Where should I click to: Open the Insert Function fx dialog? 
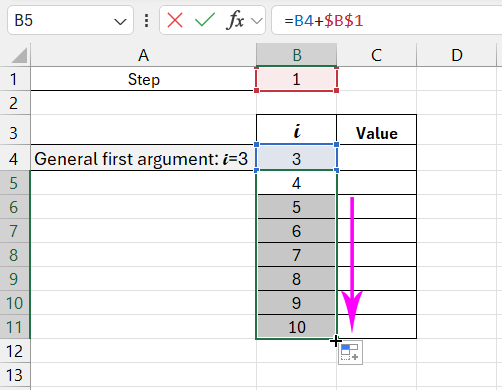point(235,20)
